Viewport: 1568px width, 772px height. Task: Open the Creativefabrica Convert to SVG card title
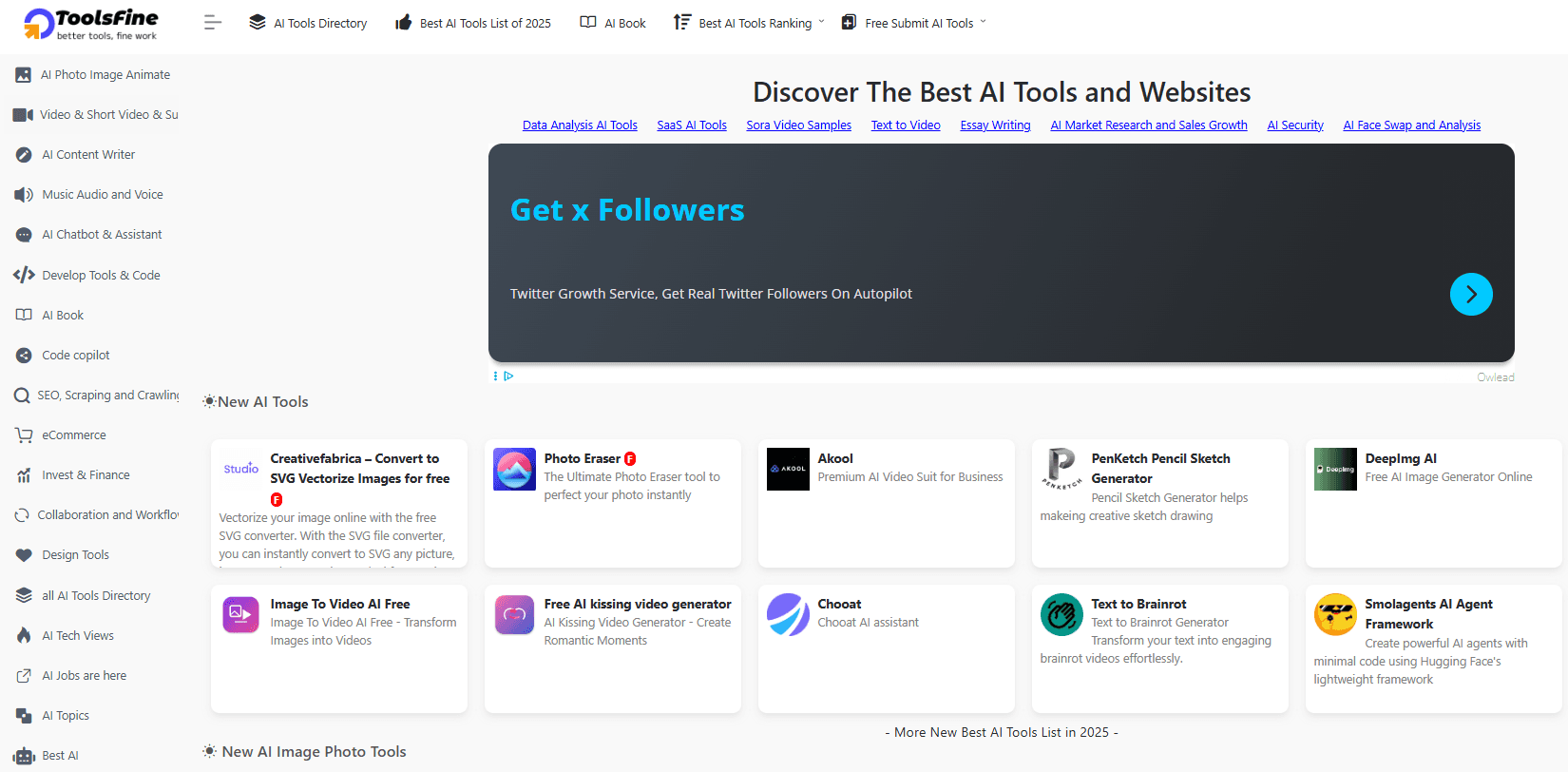(360, 468)
